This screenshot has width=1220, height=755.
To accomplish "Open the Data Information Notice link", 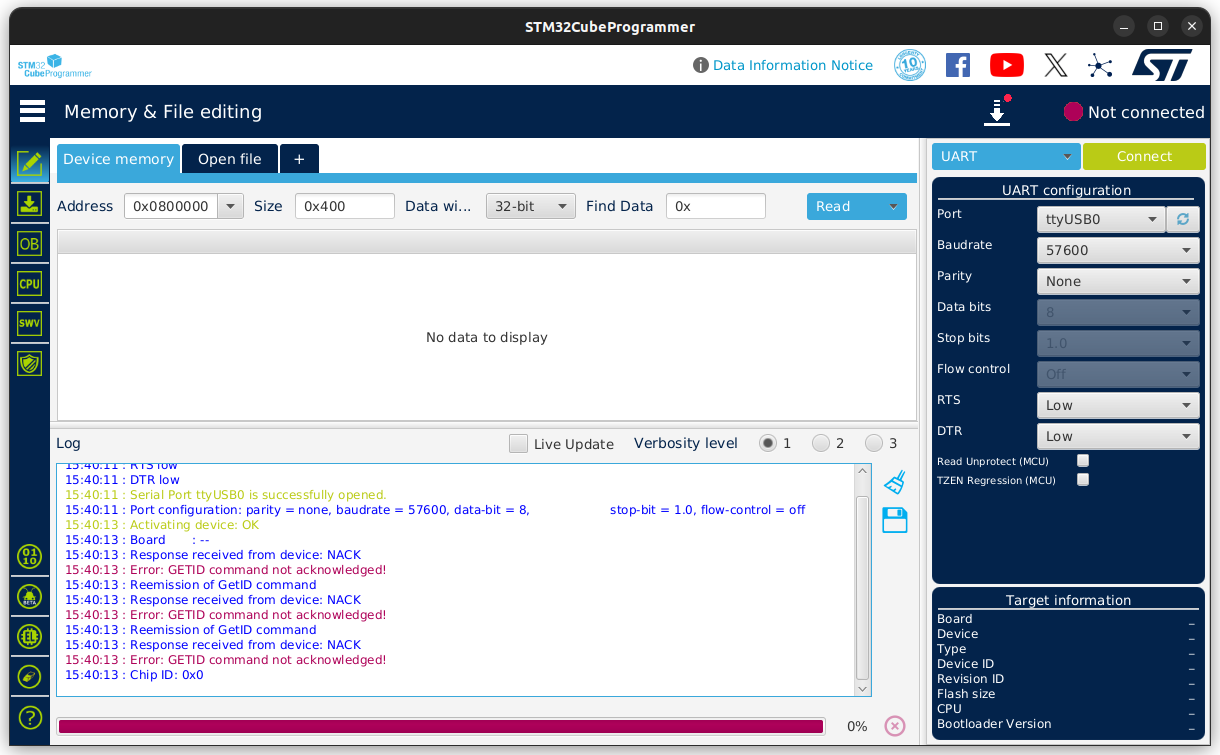I will (793, 65).
